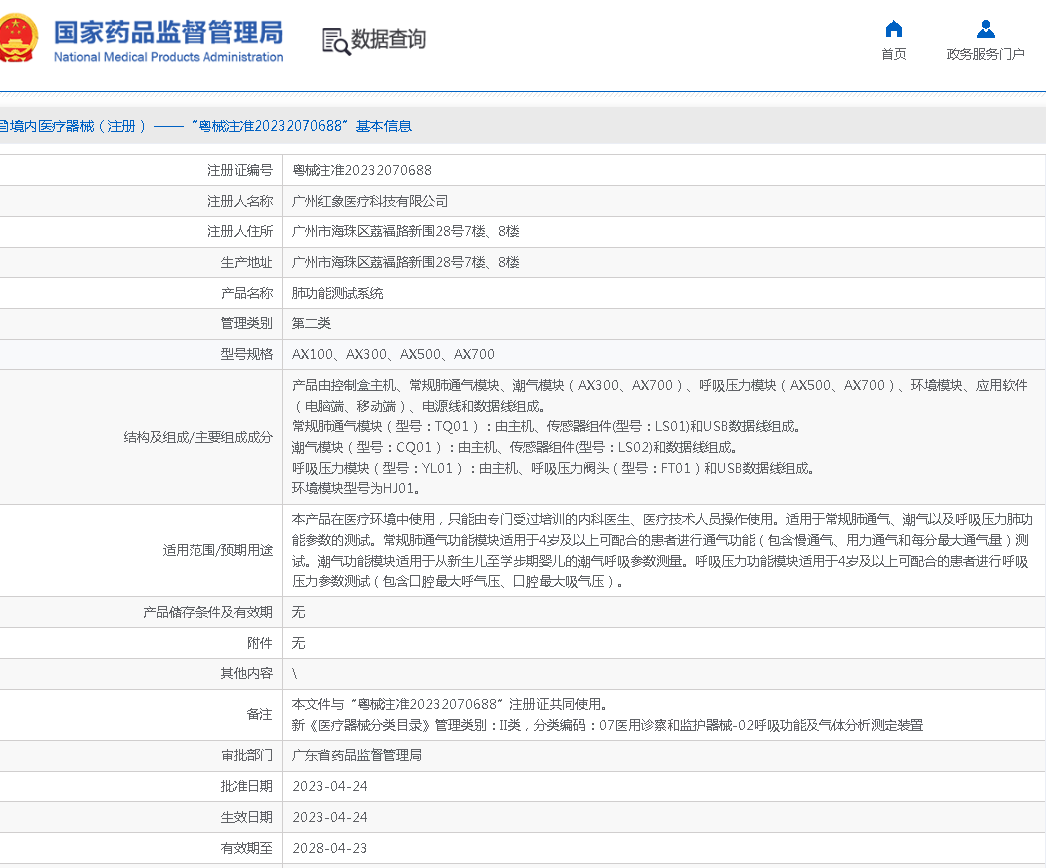This screenshot has height=868, width=1046.
Task: Select the expiry date 2028-04-23
Action: tap(330, 849)
